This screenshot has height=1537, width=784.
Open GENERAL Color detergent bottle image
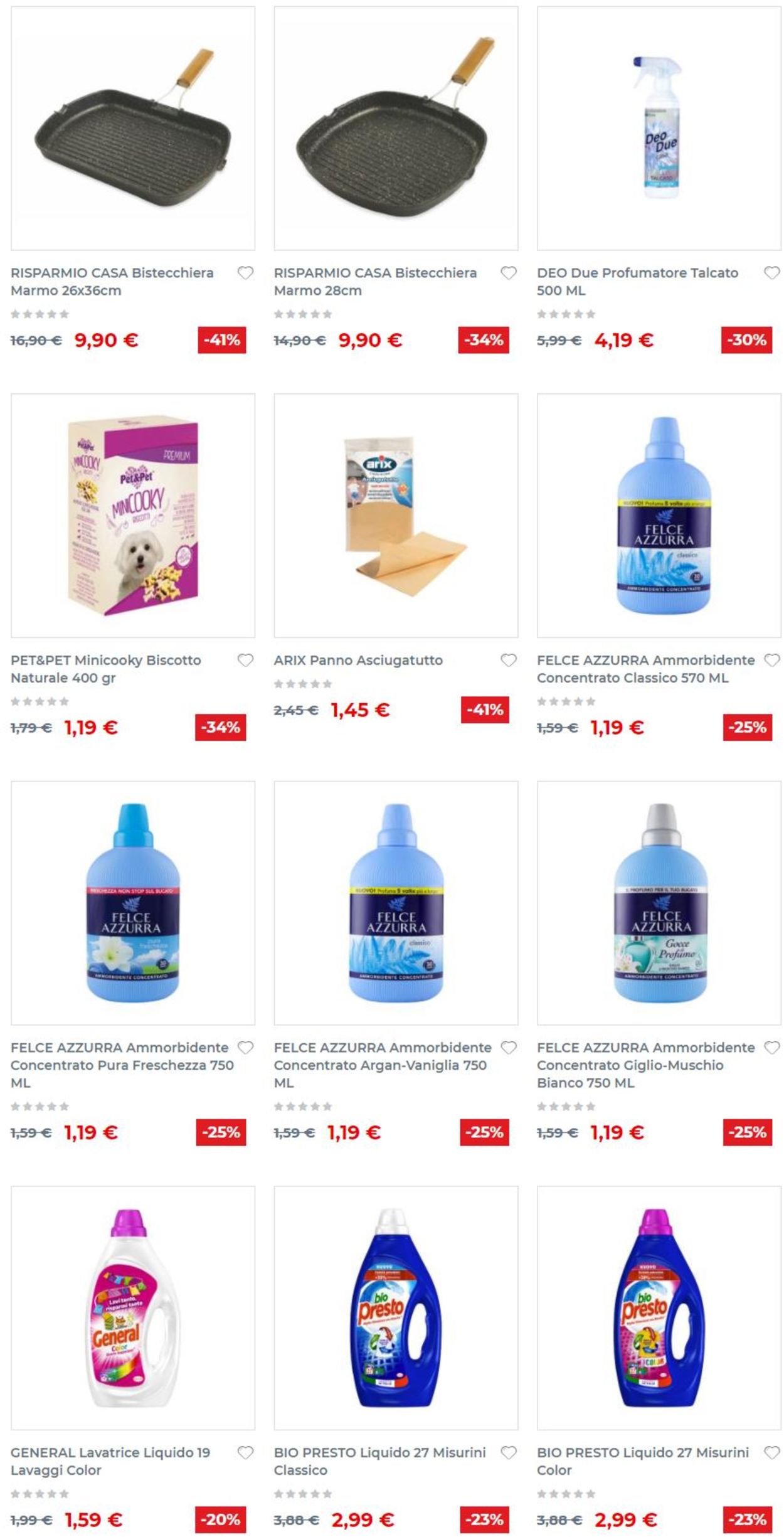(x=133, y=1308)
